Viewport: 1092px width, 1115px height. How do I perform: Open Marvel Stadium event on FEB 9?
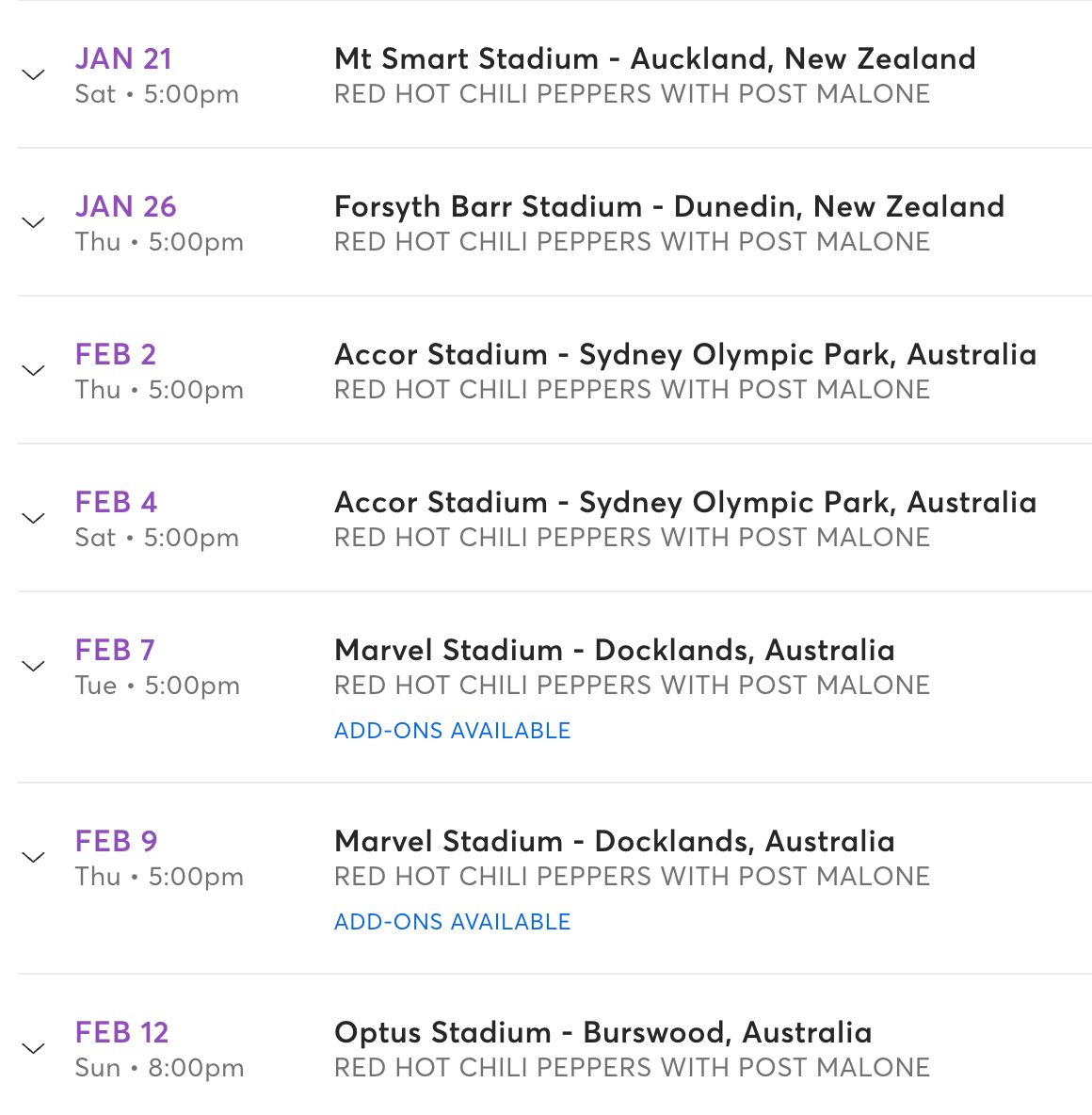[x=614, y=842]
